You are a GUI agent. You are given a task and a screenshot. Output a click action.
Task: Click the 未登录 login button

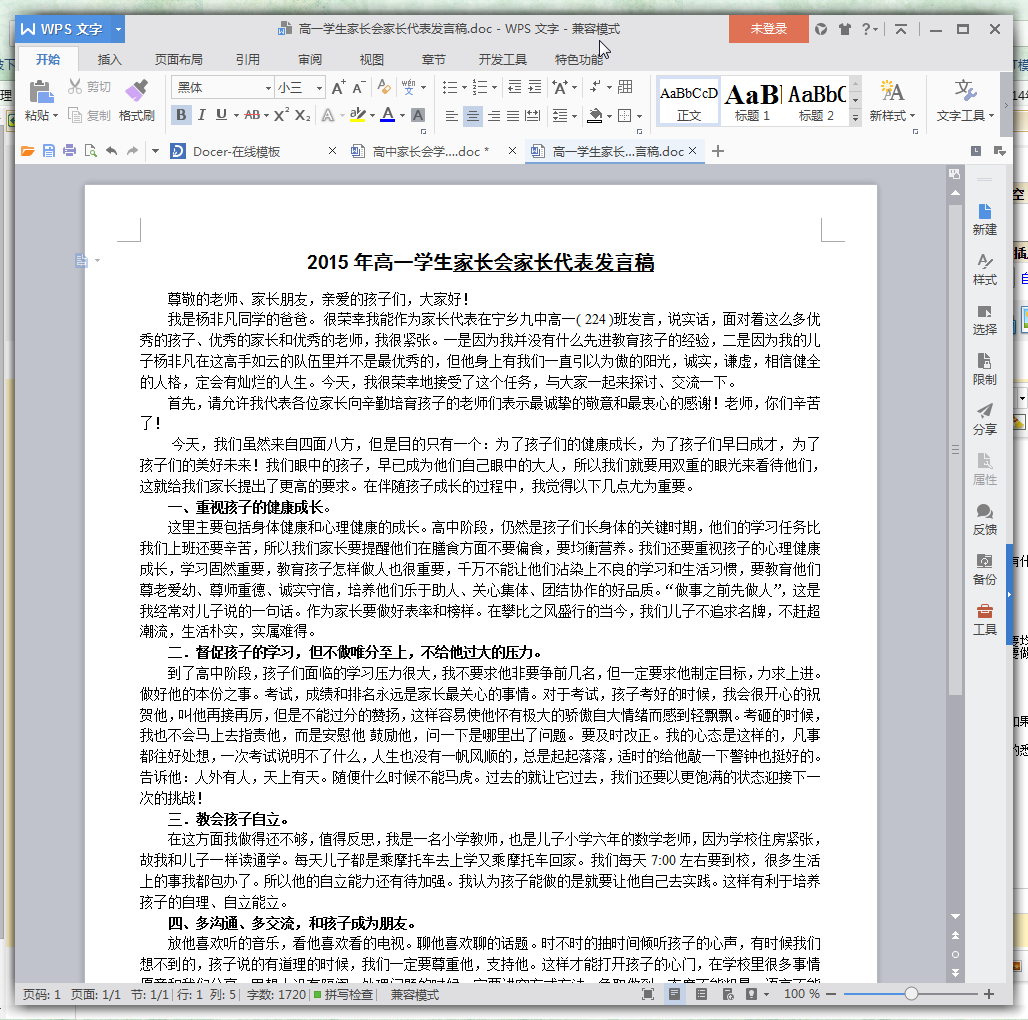click(x=768, y=29)
